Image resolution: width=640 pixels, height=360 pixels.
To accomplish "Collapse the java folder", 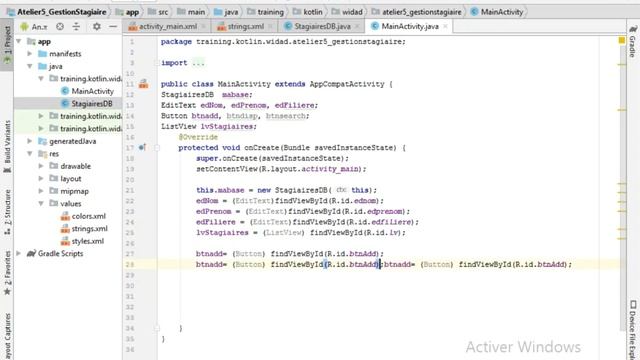I will pos(29,66).
